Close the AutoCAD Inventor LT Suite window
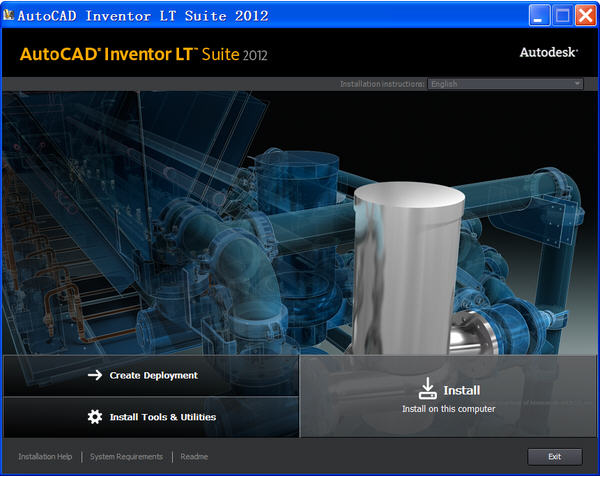This screenshot has width=601, height=477. pos(586,16)
